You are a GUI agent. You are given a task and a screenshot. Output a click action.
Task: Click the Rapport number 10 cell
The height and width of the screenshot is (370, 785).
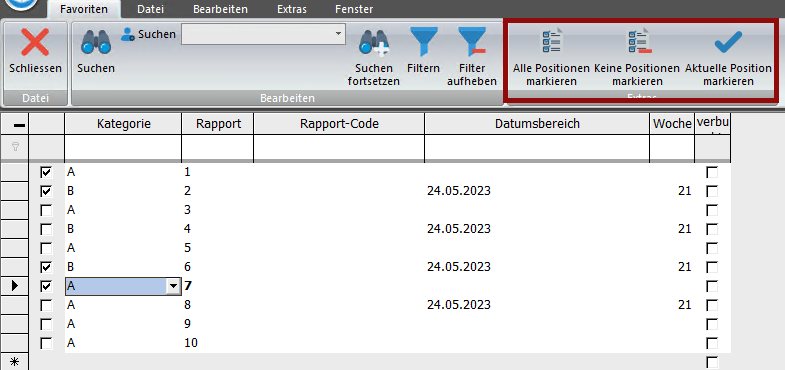(217, 343)
